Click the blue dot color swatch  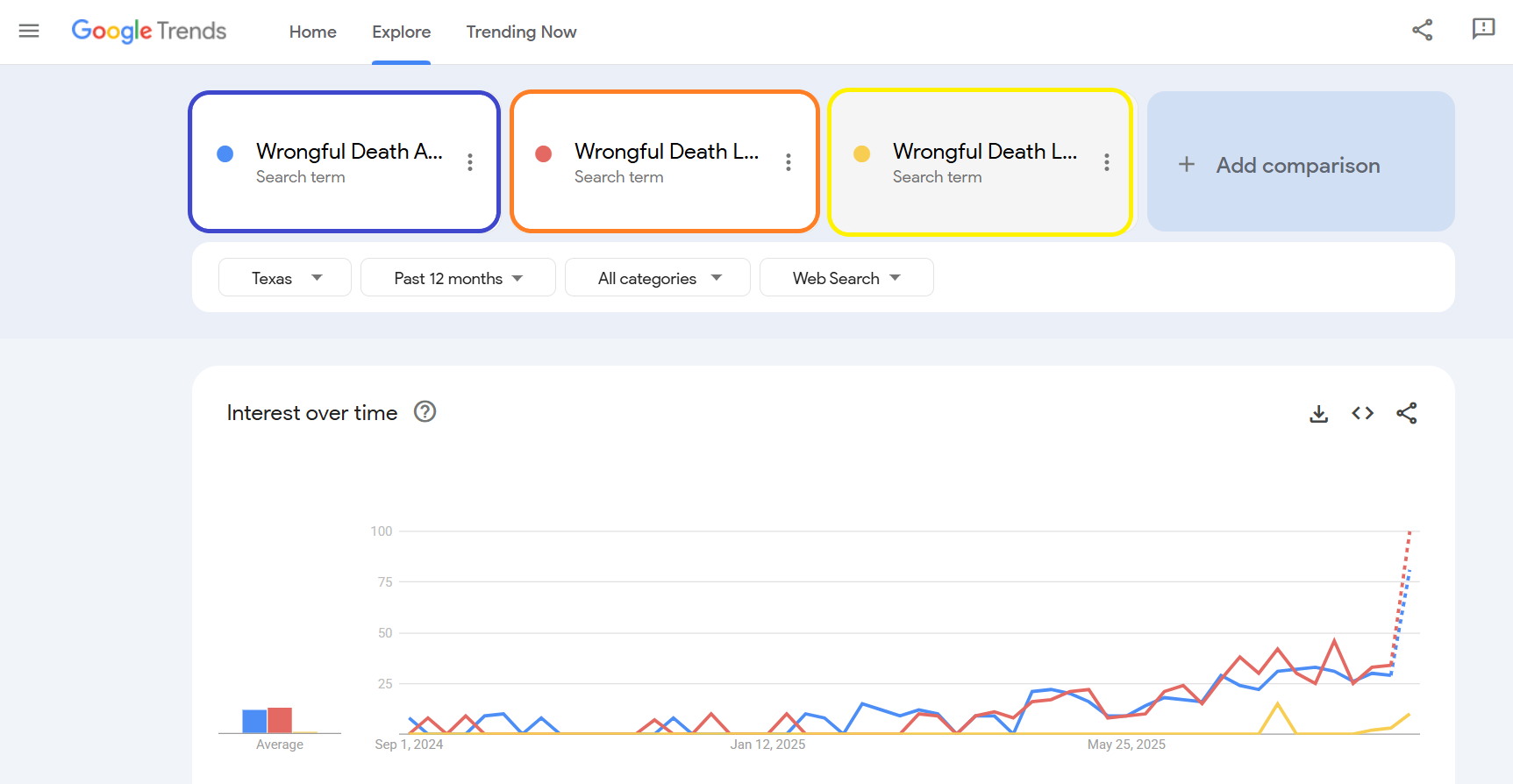(225, 154)
